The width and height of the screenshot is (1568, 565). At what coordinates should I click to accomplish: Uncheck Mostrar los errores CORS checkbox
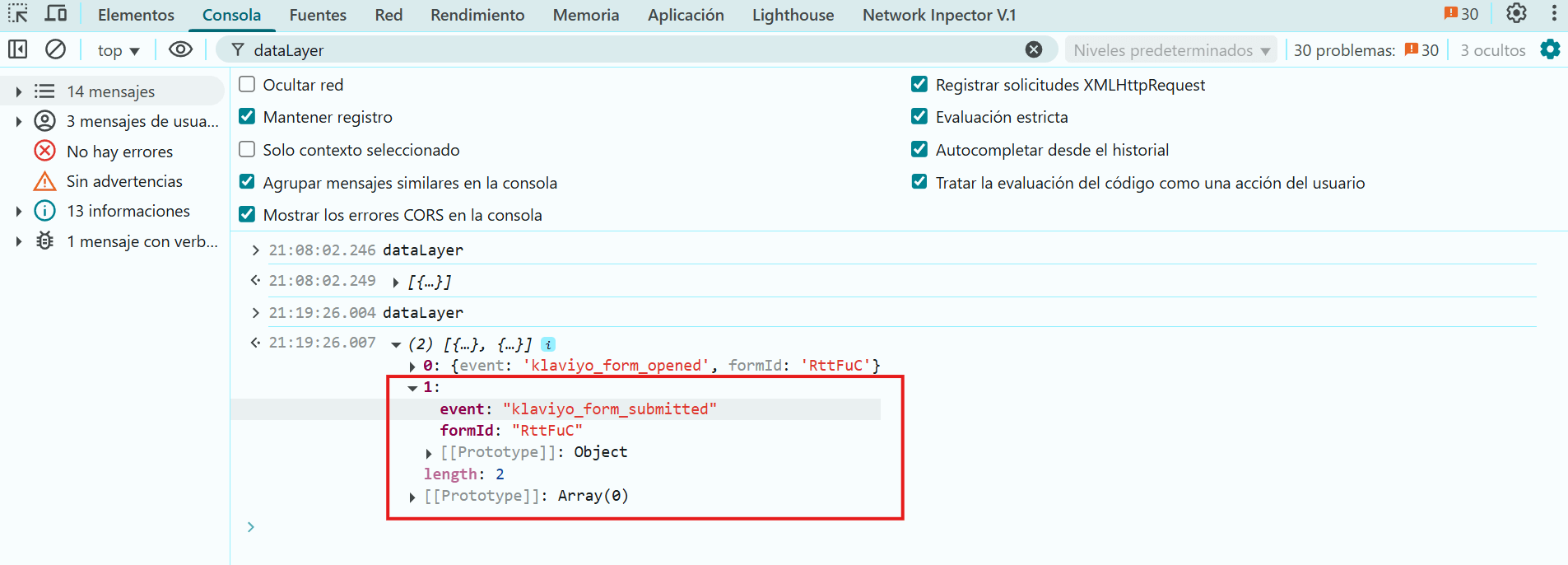coord(247,214)
